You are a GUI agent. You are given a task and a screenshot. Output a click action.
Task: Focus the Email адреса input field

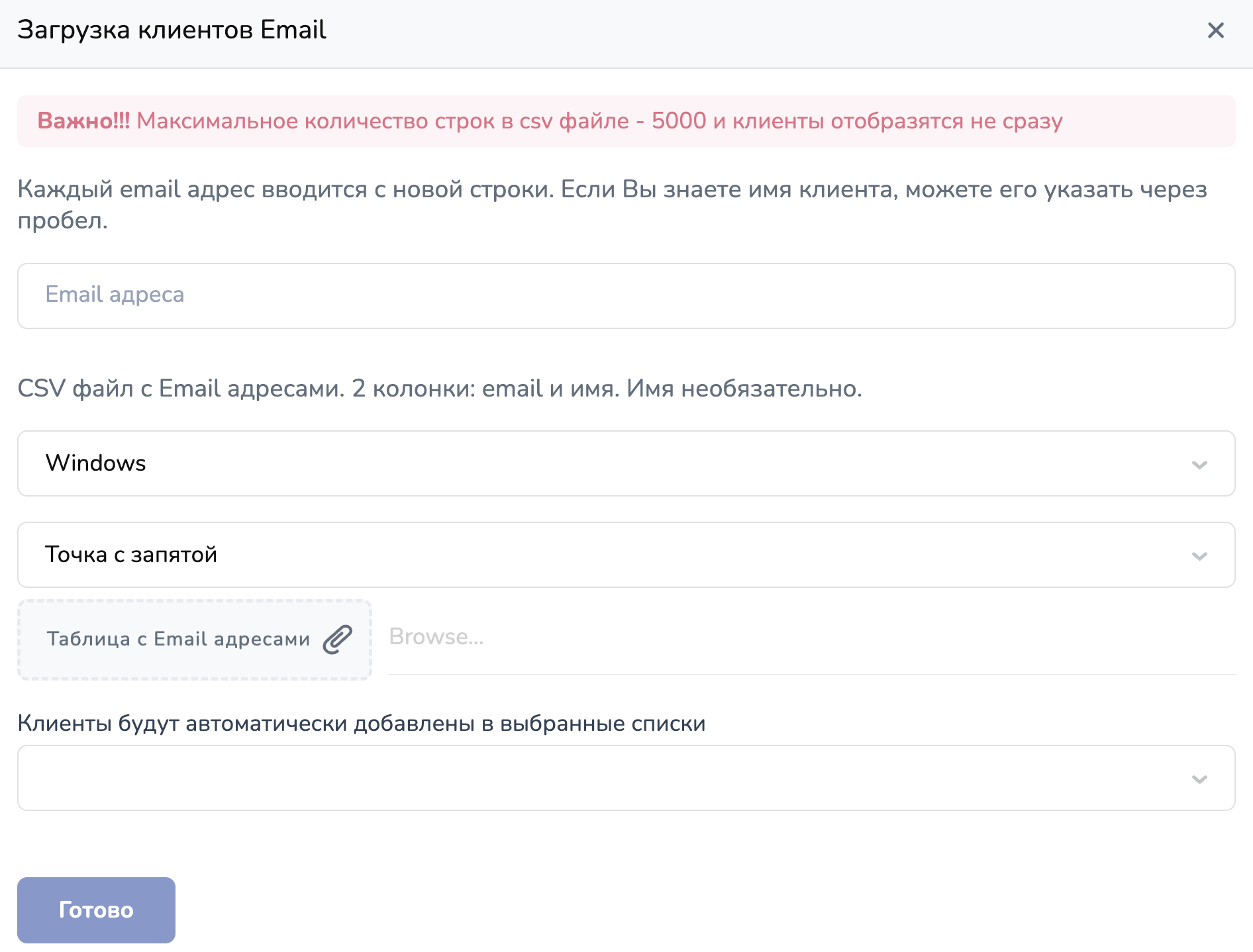pos(626,296)
